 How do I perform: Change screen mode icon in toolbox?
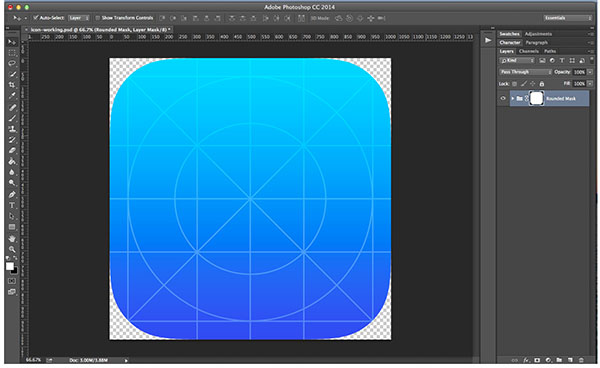(12, 292)
